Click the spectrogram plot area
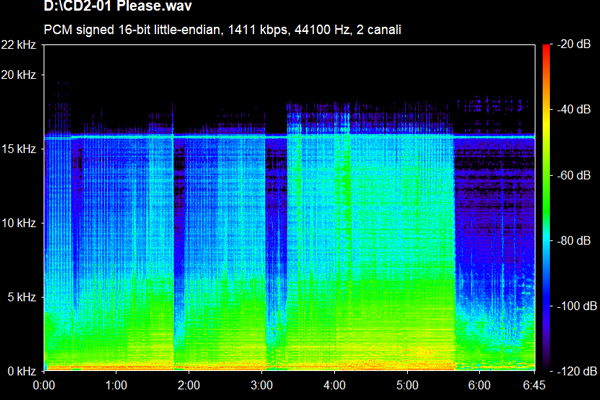This screenshot has width=600, height=400. tap(289, 208)
